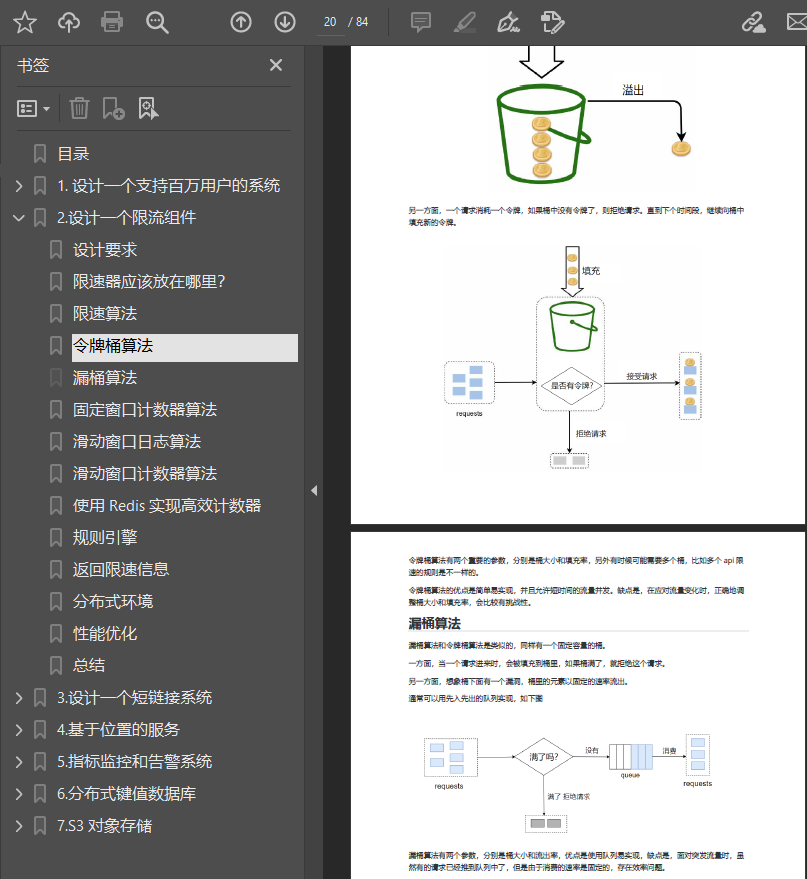Jump to the 限速算法 bookmark
The image size is (807, 879).
tap(105, 314)
